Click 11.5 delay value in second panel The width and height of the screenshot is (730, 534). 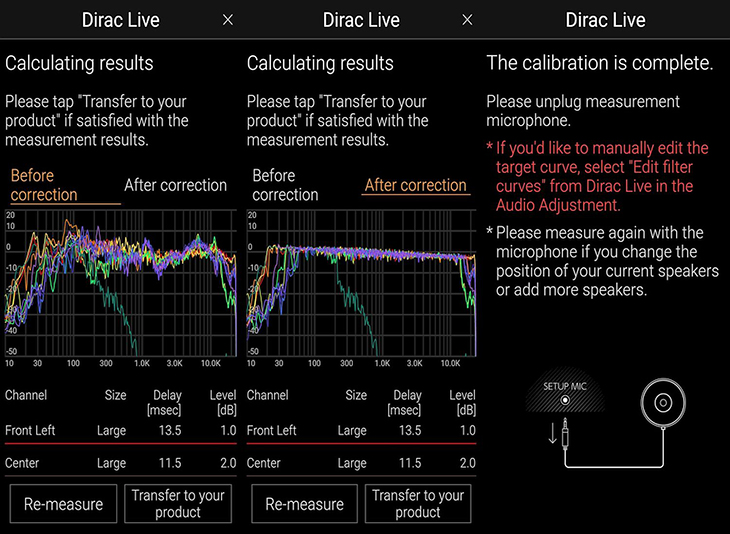(x=410, y=463)
